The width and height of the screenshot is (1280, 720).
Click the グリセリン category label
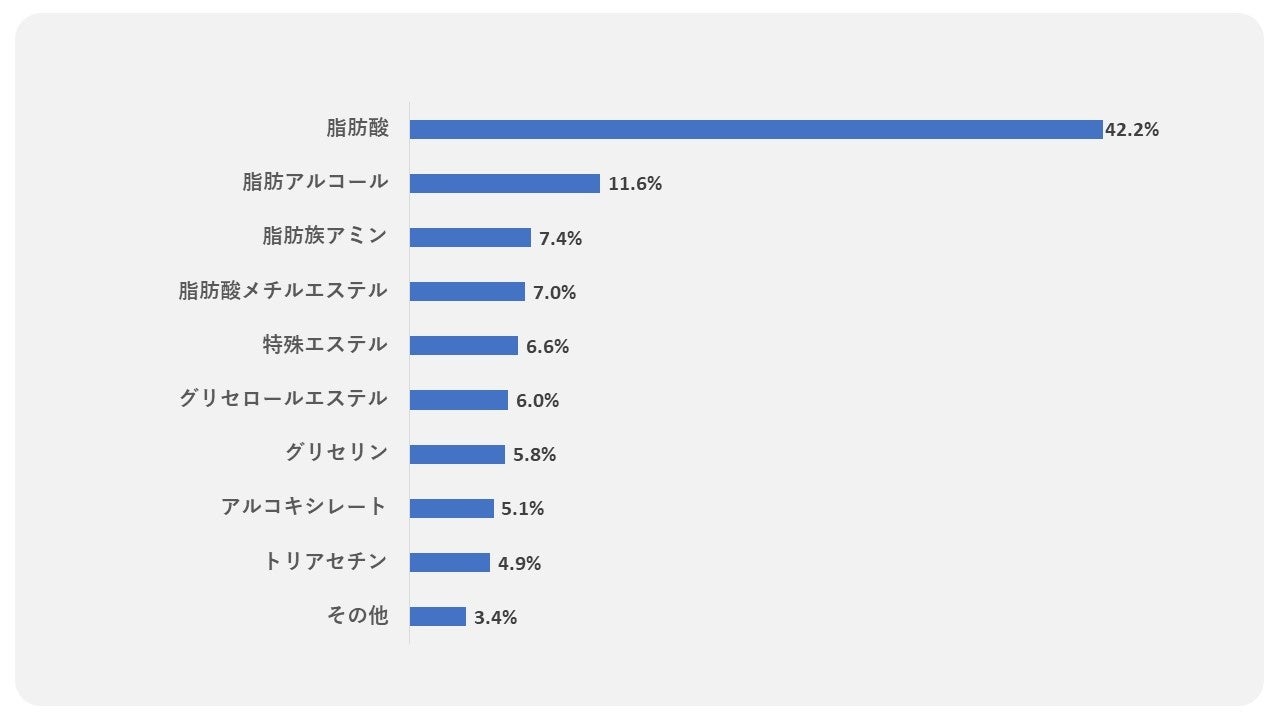[x=336, y=453]
